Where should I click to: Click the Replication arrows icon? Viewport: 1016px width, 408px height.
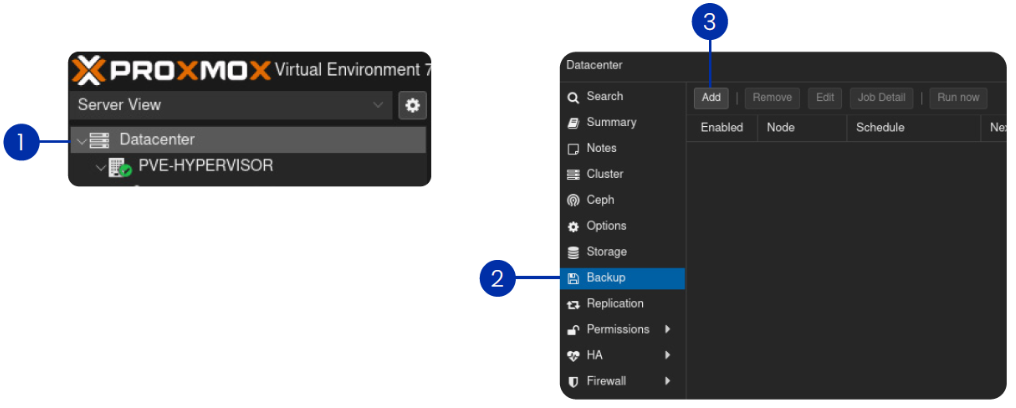573,304
